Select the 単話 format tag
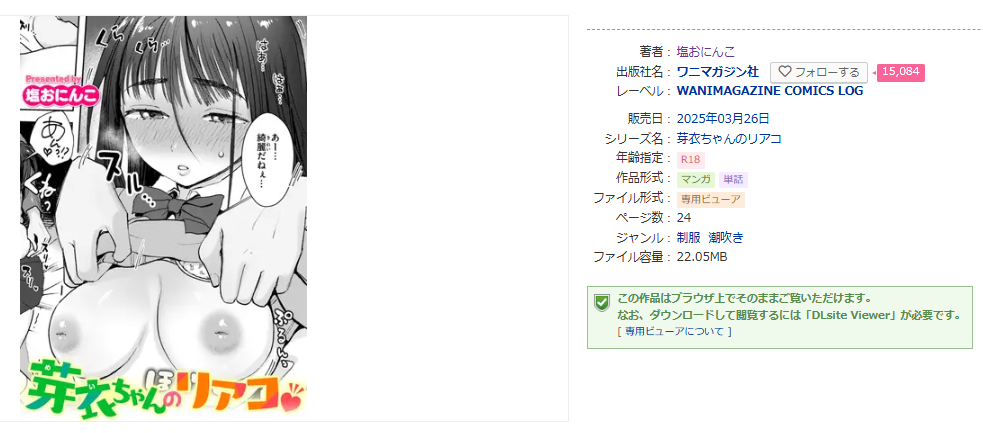Viewport: 983px width, 433px height. pos(733,180)
